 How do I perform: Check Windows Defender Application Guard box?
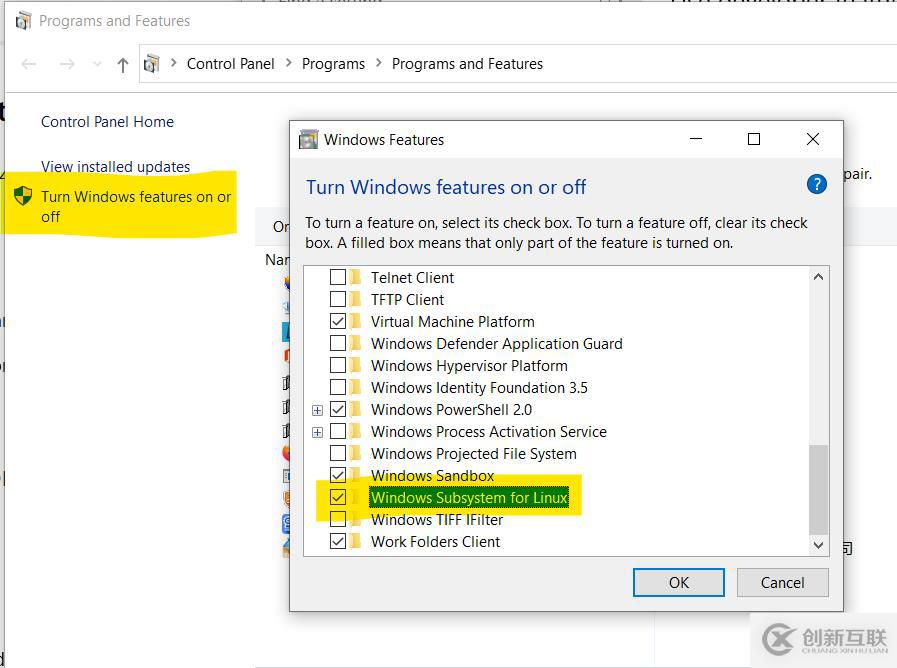(338, 343)
